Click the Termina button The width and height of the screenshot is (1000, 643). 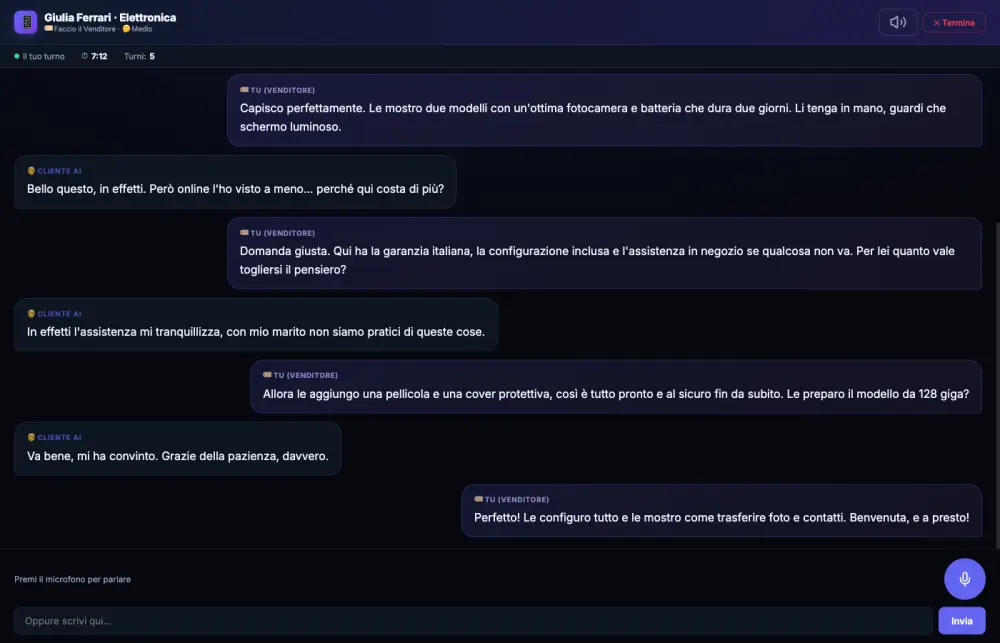click(953, 23)
